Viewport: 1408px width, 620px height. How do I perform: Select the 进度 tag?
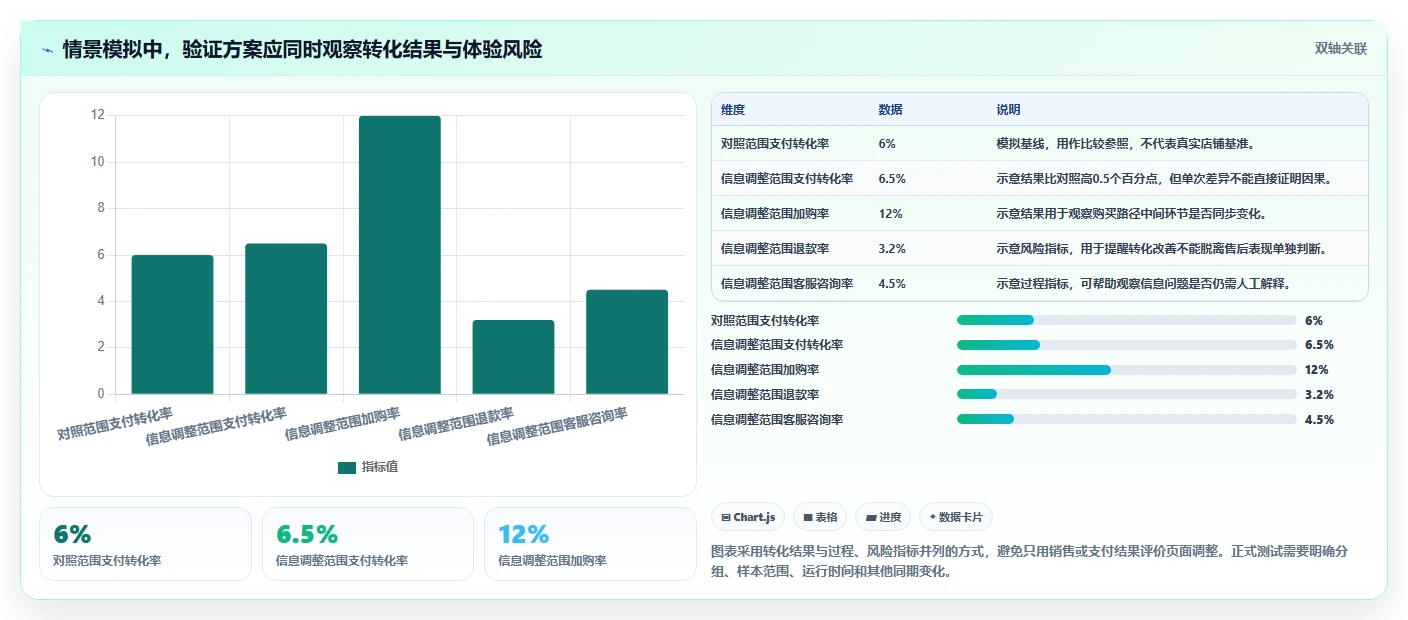coord(884,517)
